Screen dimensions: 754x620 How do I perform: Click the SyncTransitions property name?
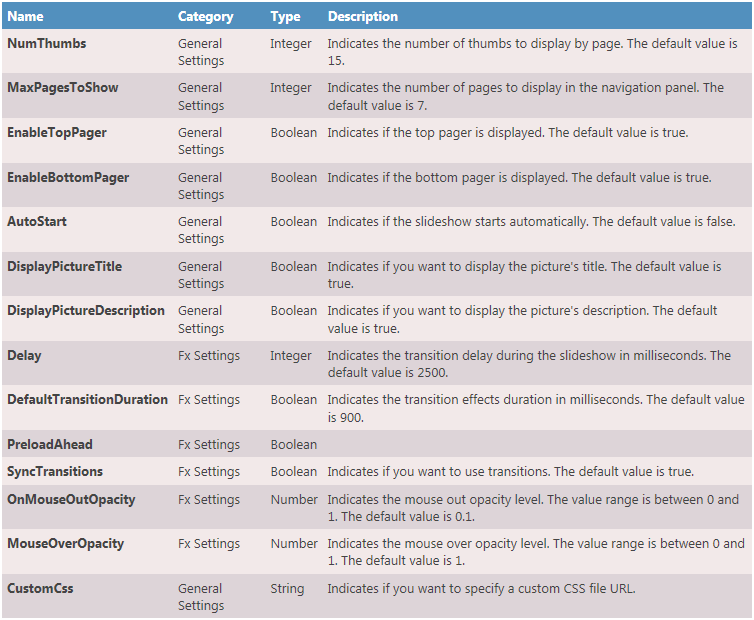[x=55, y=471]
